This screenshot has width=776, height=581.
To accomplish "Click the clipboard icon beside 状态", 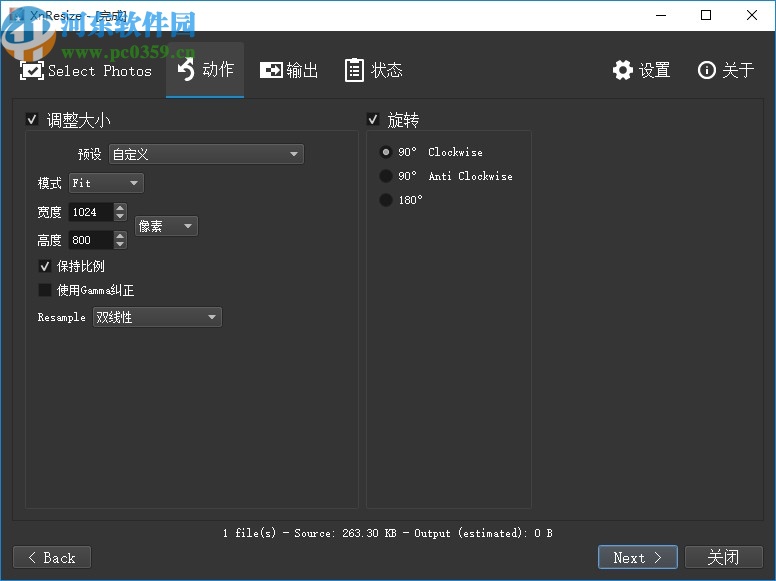I will pyautogui.click(x=354, y=70).
